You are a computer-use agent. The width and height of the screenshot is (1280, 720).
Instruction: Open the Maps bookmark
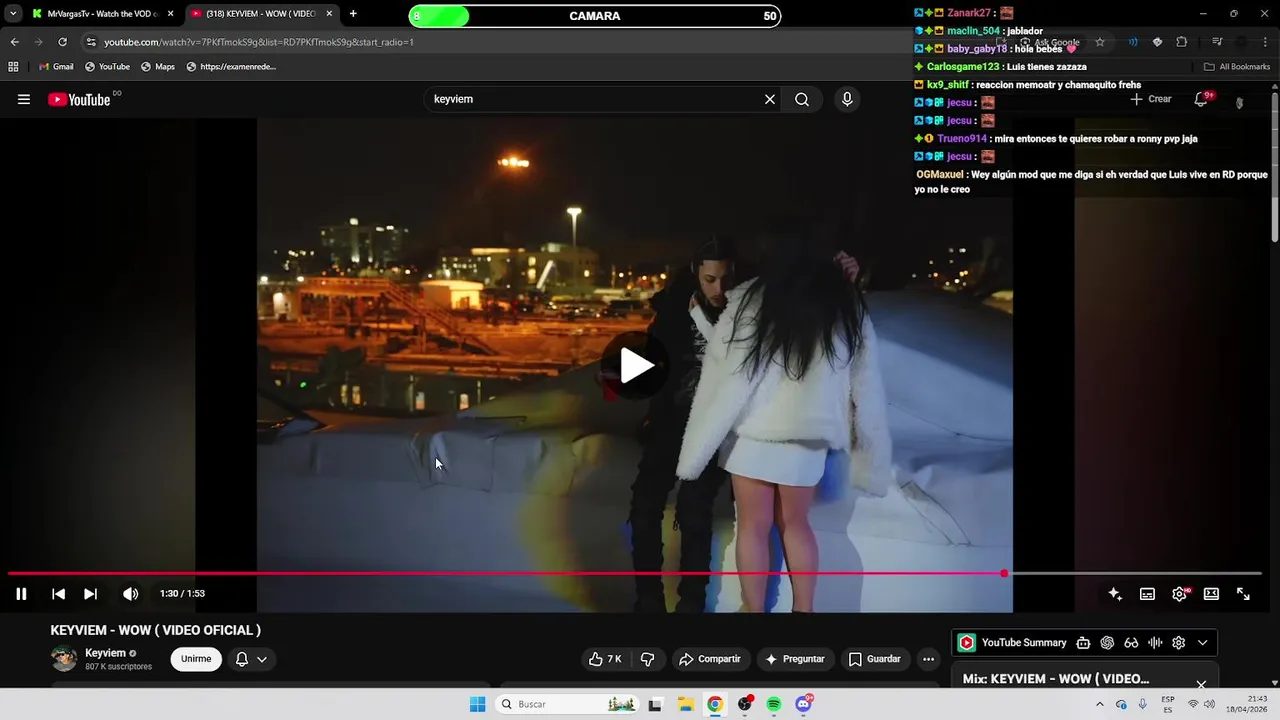point(158,67)
